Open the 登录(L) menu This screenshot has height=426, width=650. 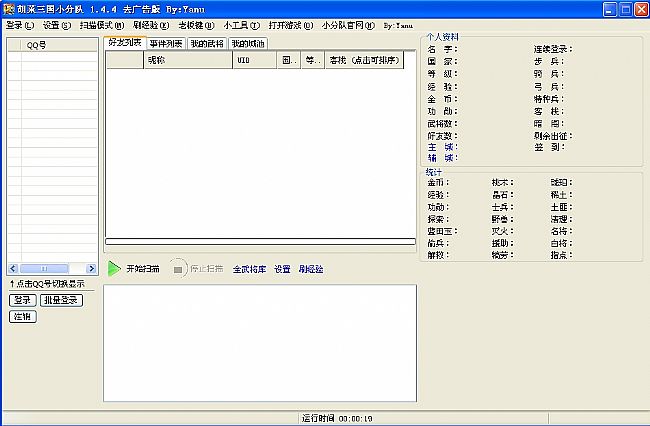click(x=19, y=25)
